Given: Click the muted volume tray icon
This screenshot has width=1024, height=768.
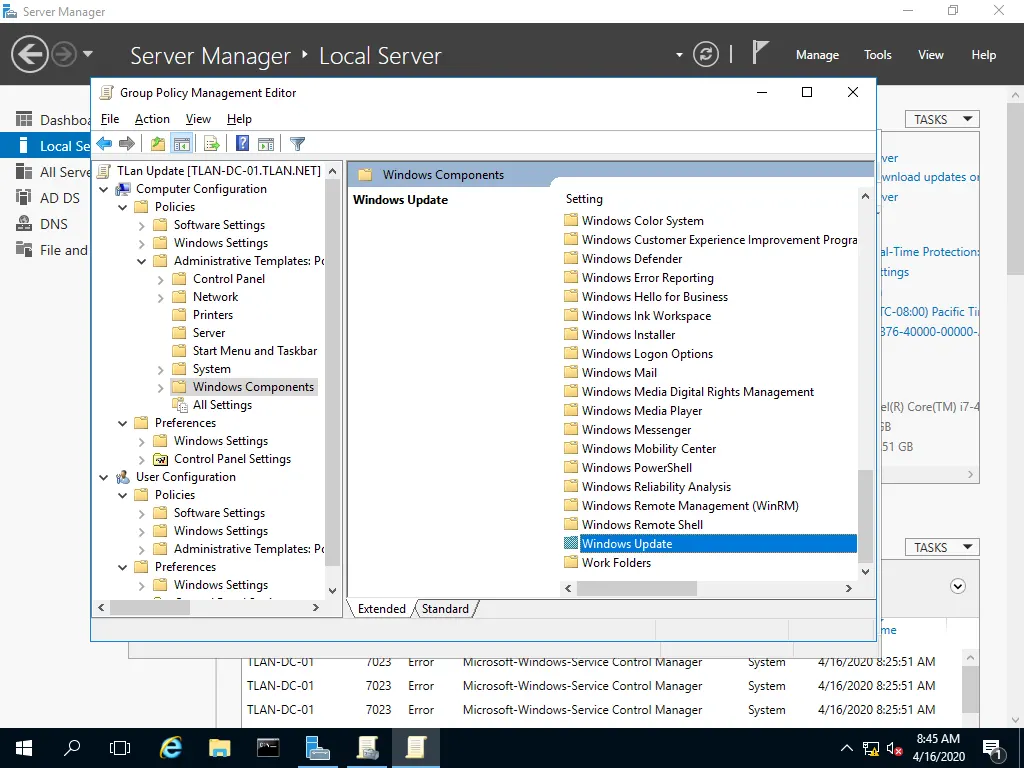Looking at the screenshot, I should click(895, 748).
